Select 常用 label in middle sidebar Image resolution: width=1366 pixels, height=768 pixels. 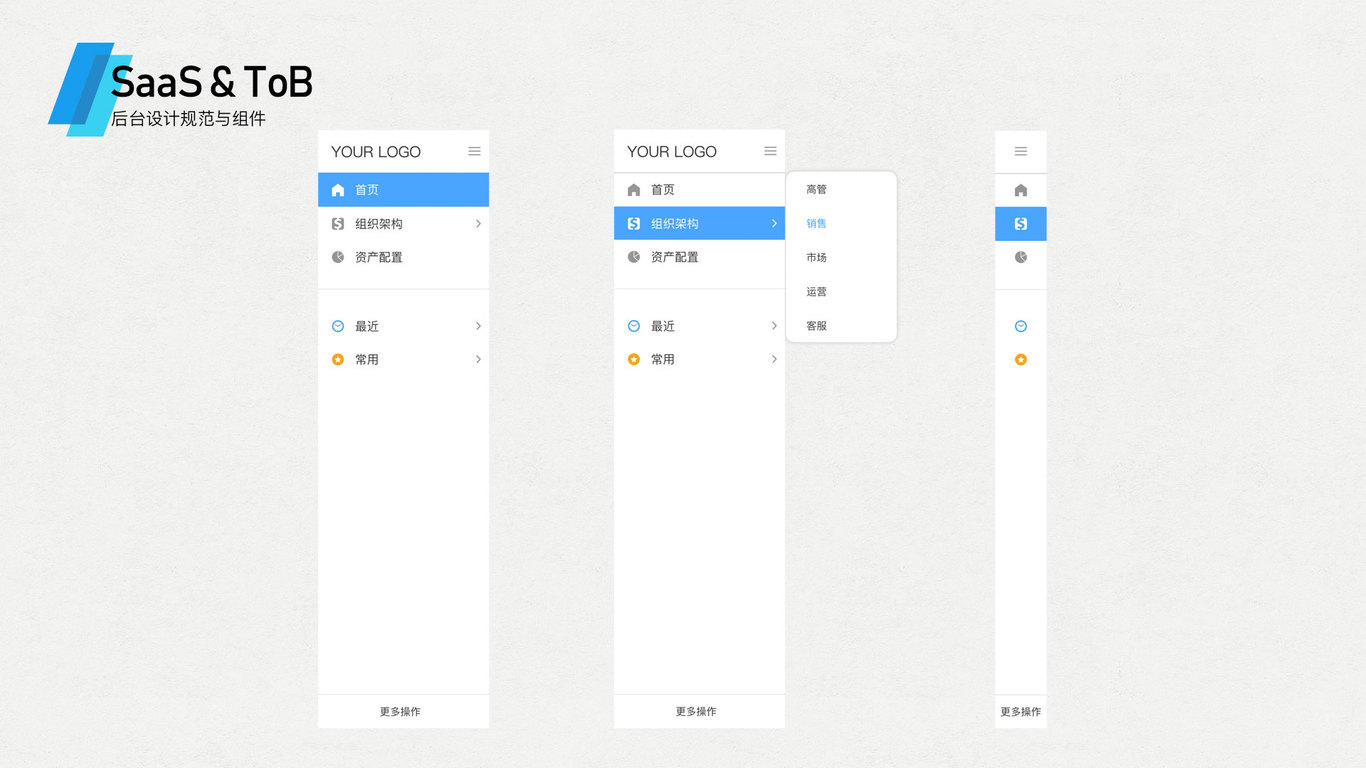click(x=663, y=359)
